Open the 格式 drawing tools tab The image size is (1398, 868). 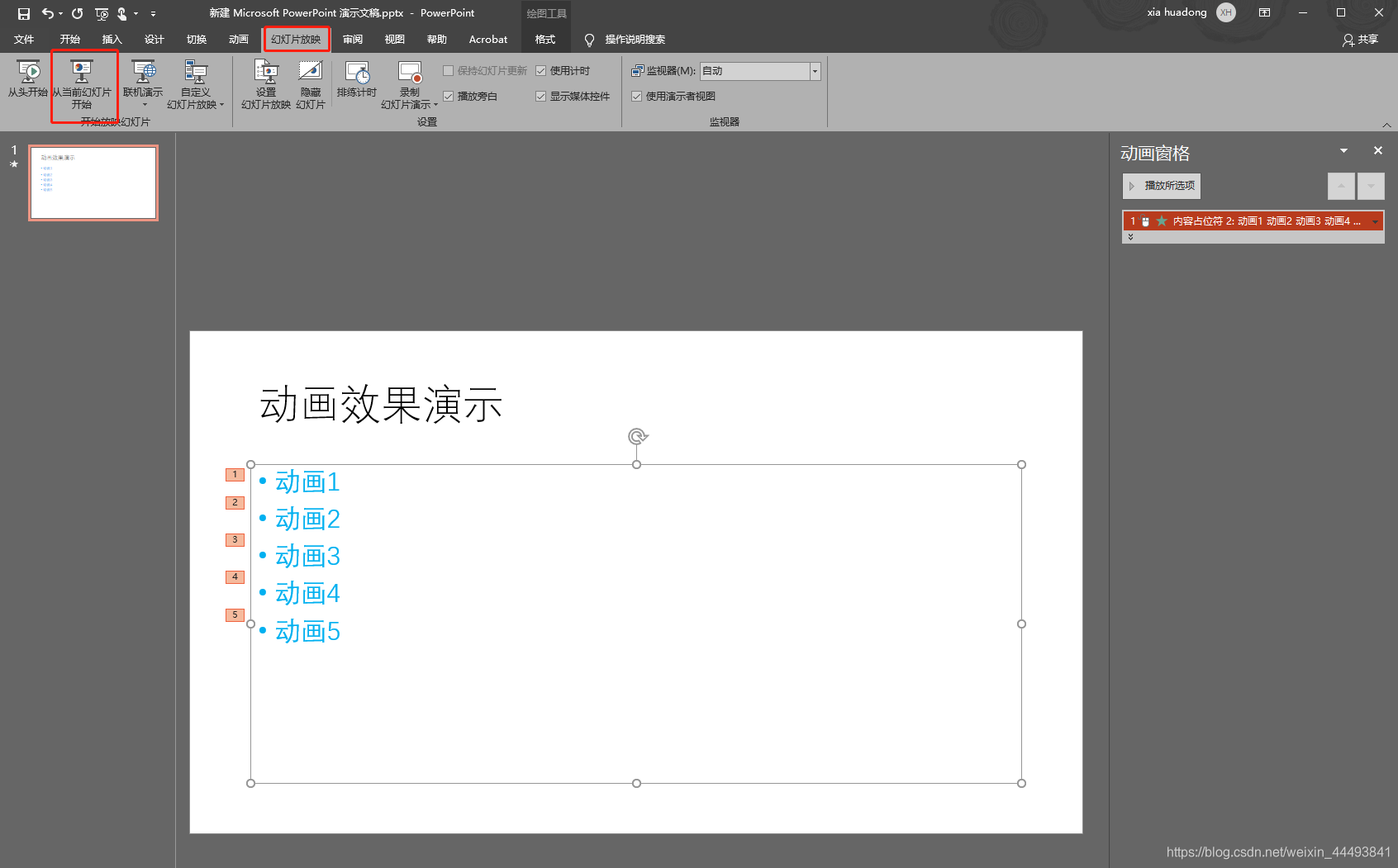click(x=545, y=40)
